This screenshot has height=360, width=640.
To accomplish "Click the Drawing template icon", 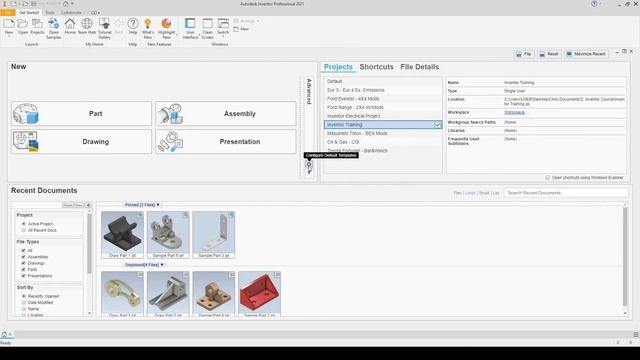I will coord(25,142).
